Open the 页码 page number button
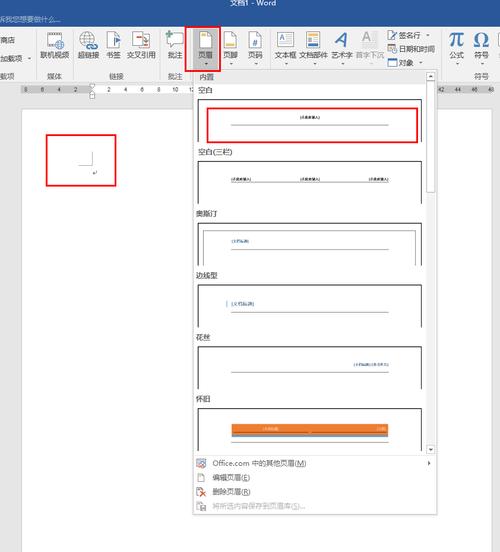500x552 pixels. [x=255, y=49]
